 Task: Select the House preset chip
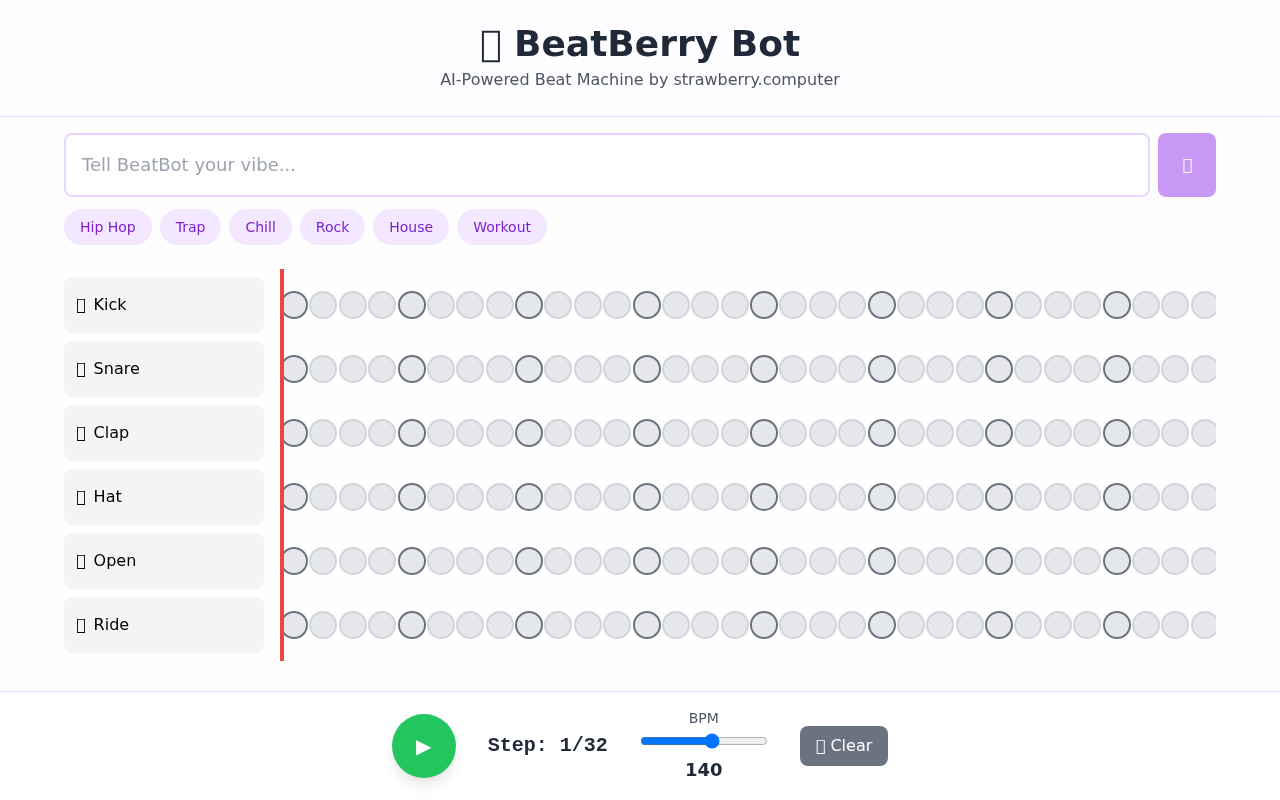(x=410, y=227)
